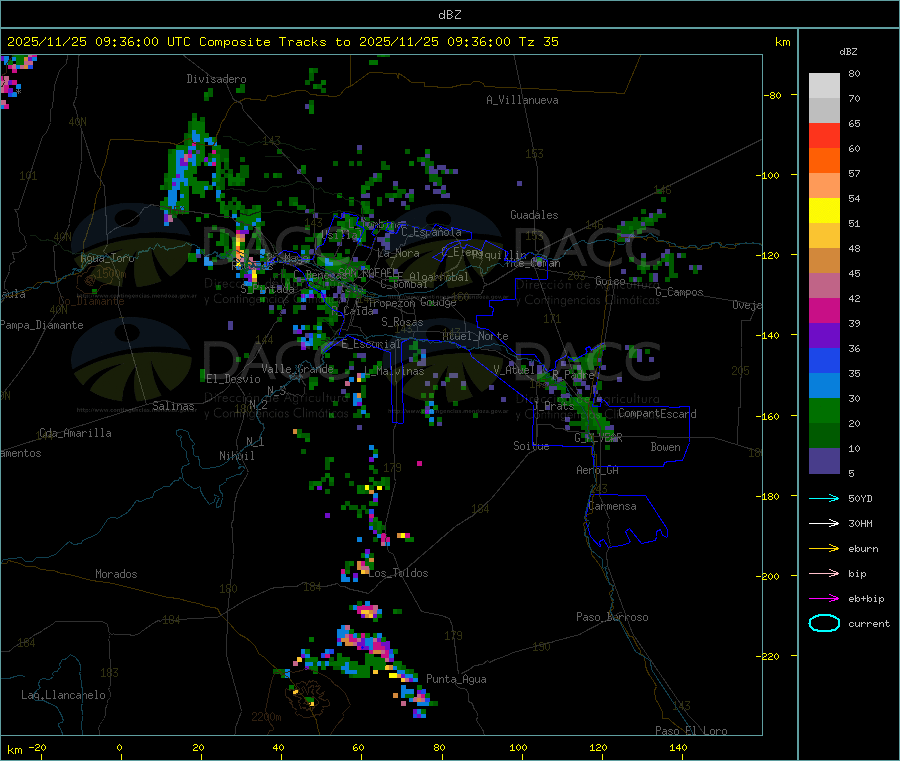The height and width of the screenshot is (761, 900).
Task: Select the red 60-65 dBZ swatch
Action: click(824, 135)
